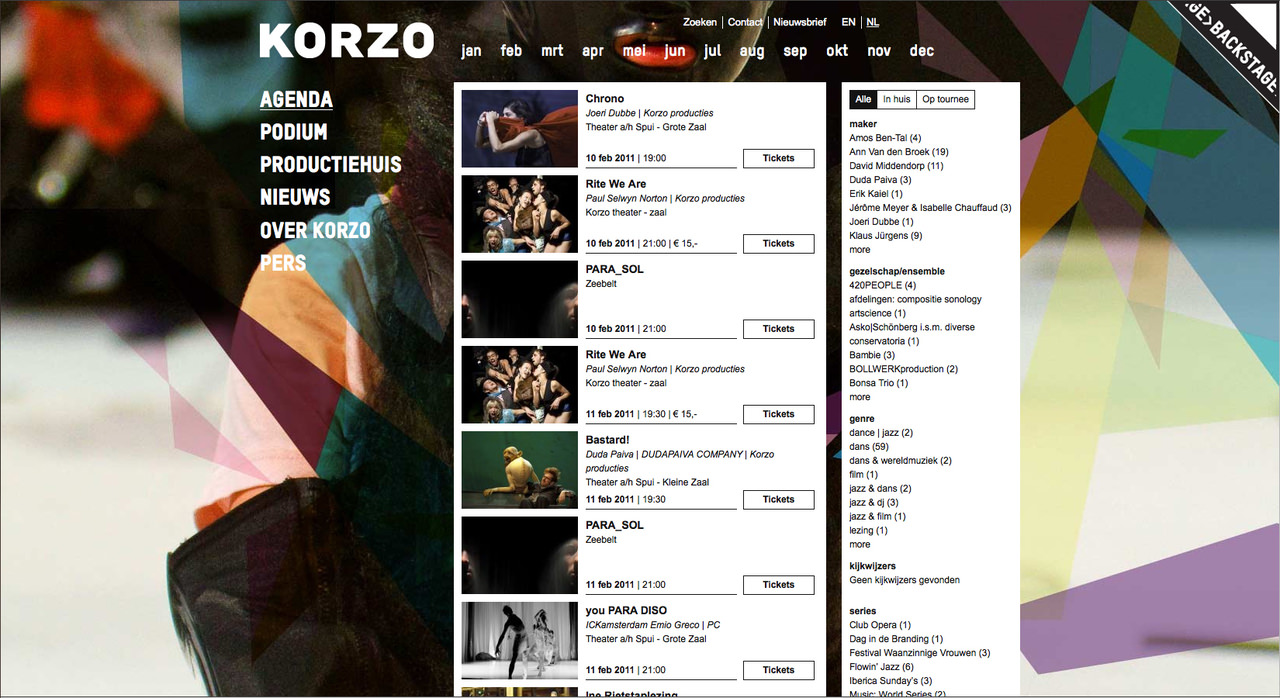Open the you PARA DISO thumbnail
Screen dimensions: 1280x698
pos(520,640)
